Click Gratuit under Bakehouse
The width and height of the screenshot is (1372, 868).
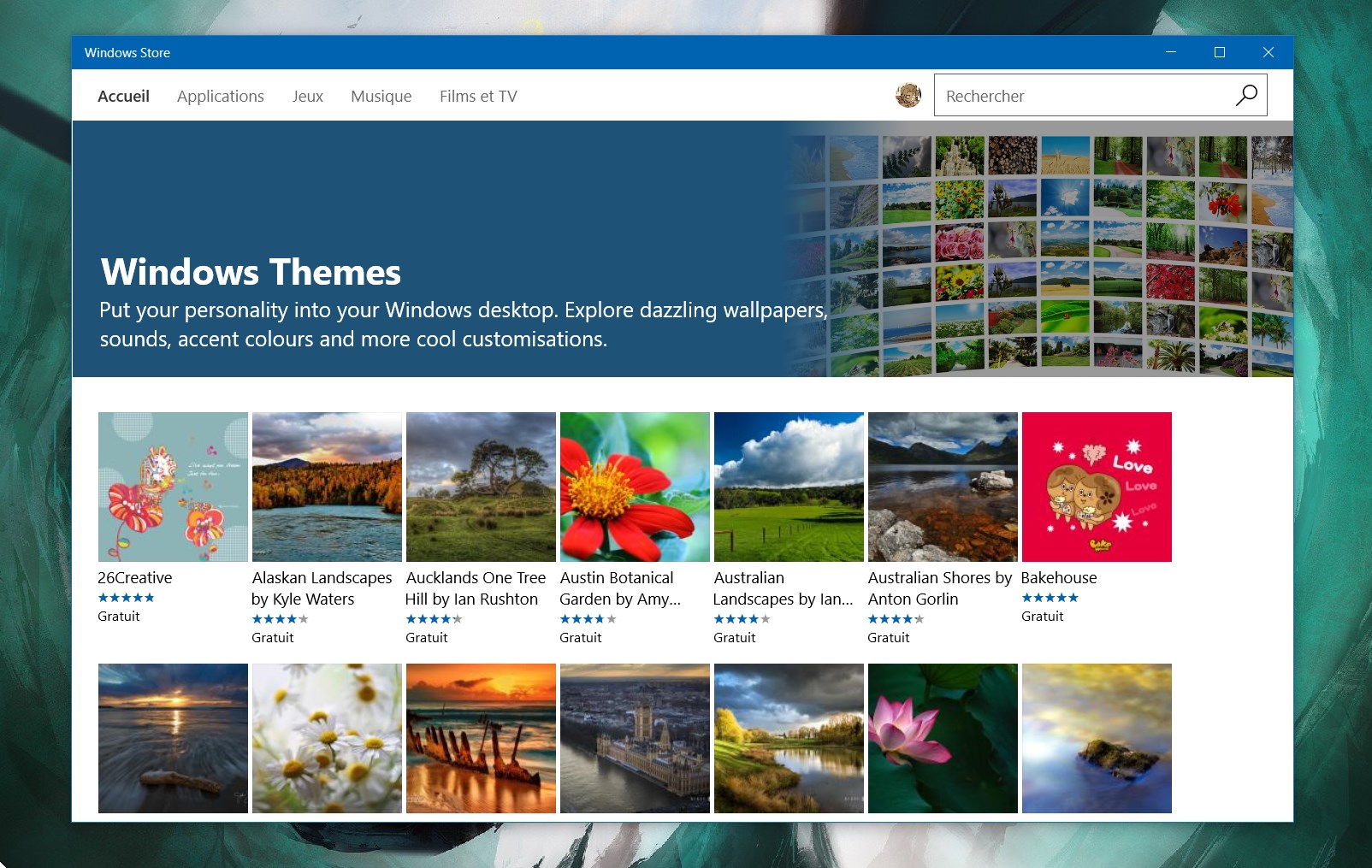click(x=1043, y=616)
